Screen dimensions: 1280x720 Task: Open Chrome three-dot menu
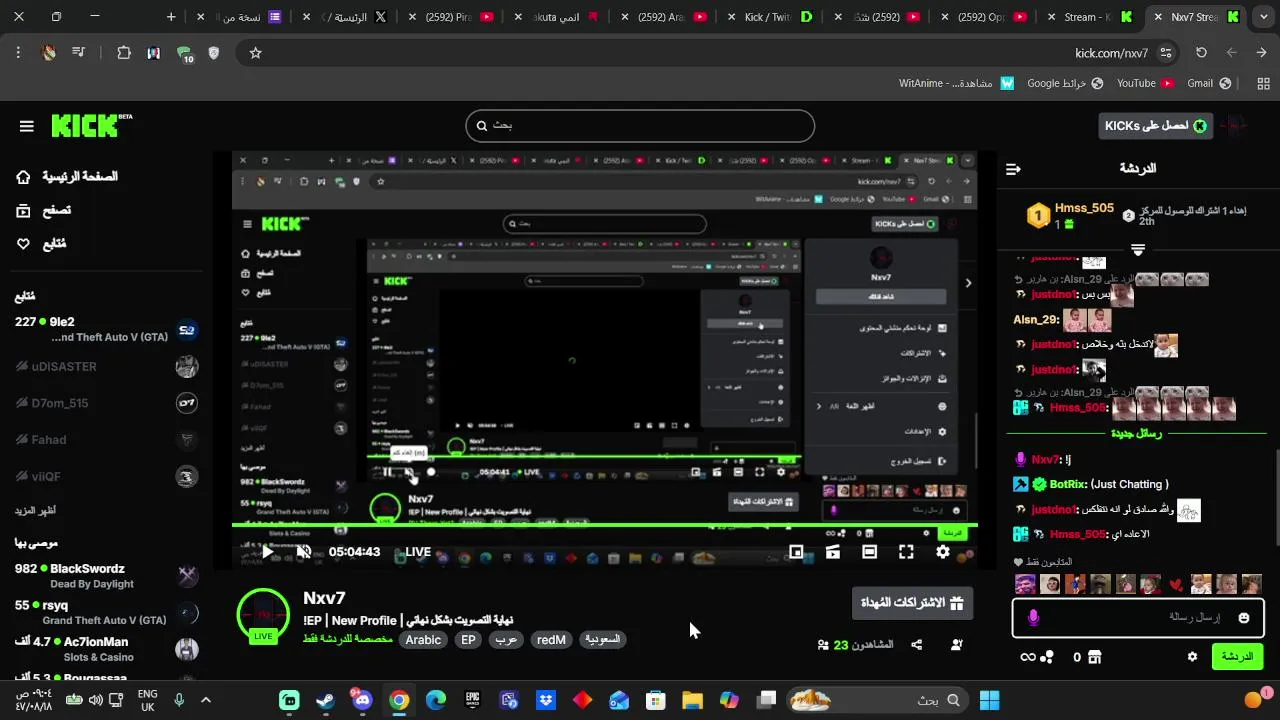18,53
